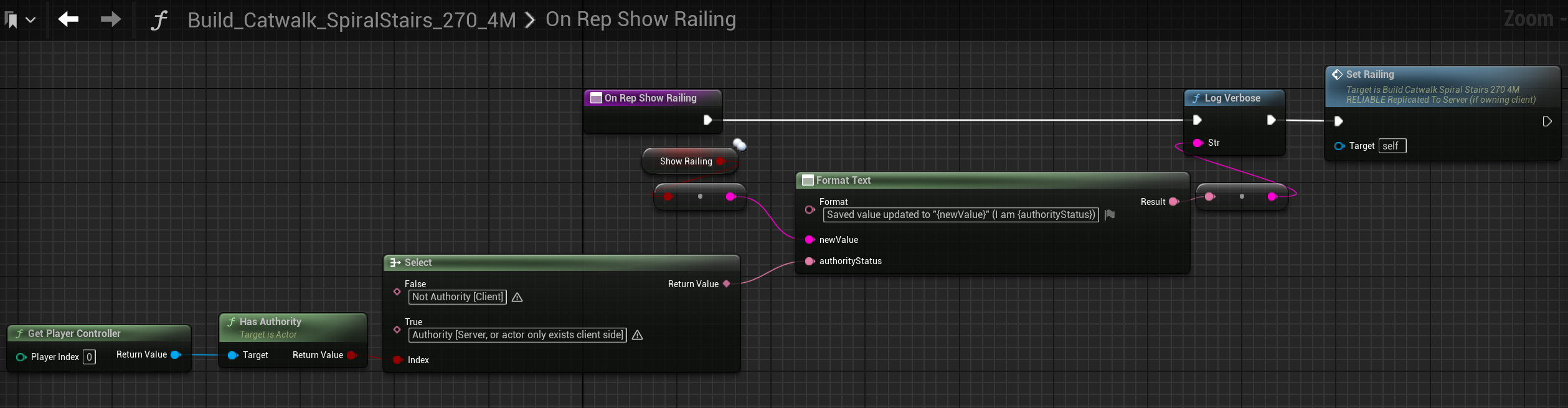
Task: Click the Set Railing exec output pin
Action: [x=1547, y=121]
